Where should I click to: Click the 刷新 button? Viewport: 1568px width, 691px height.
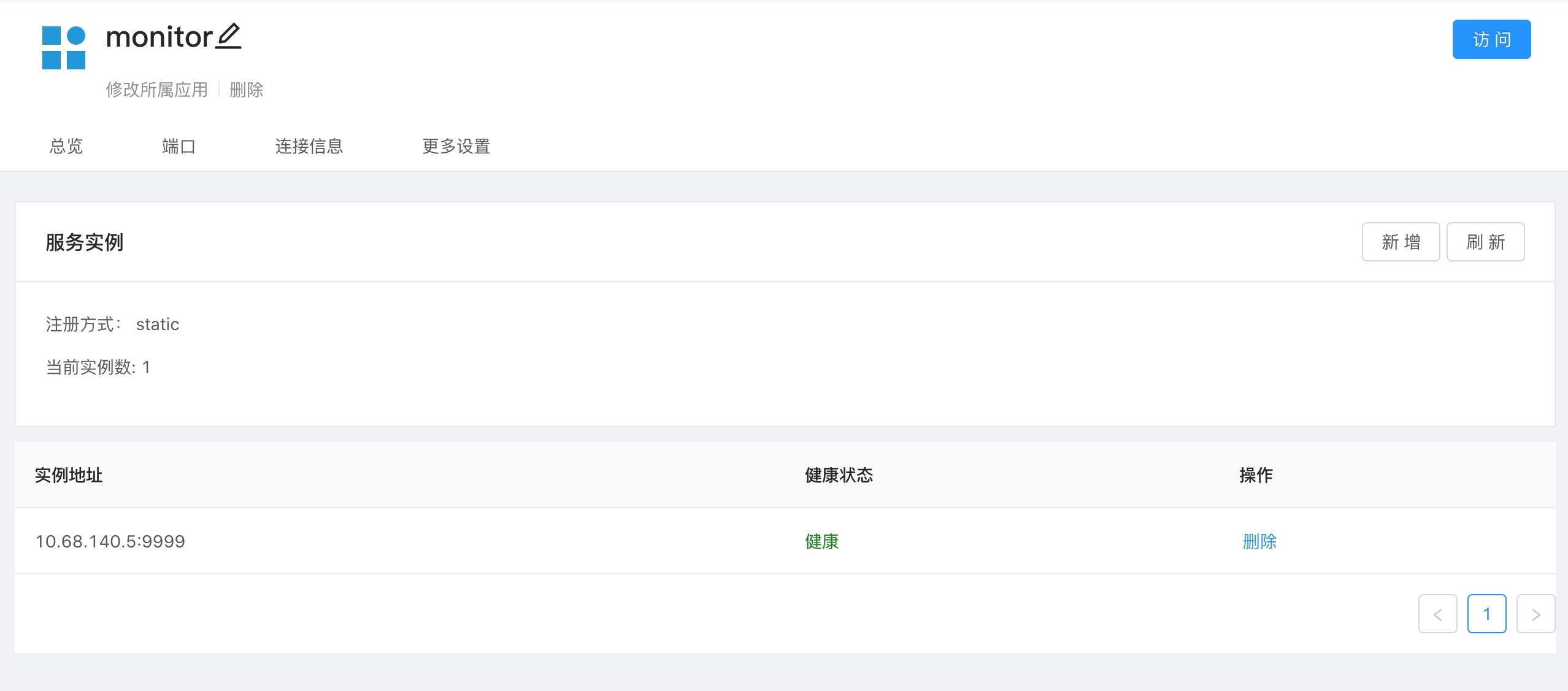click(1485, 241)
